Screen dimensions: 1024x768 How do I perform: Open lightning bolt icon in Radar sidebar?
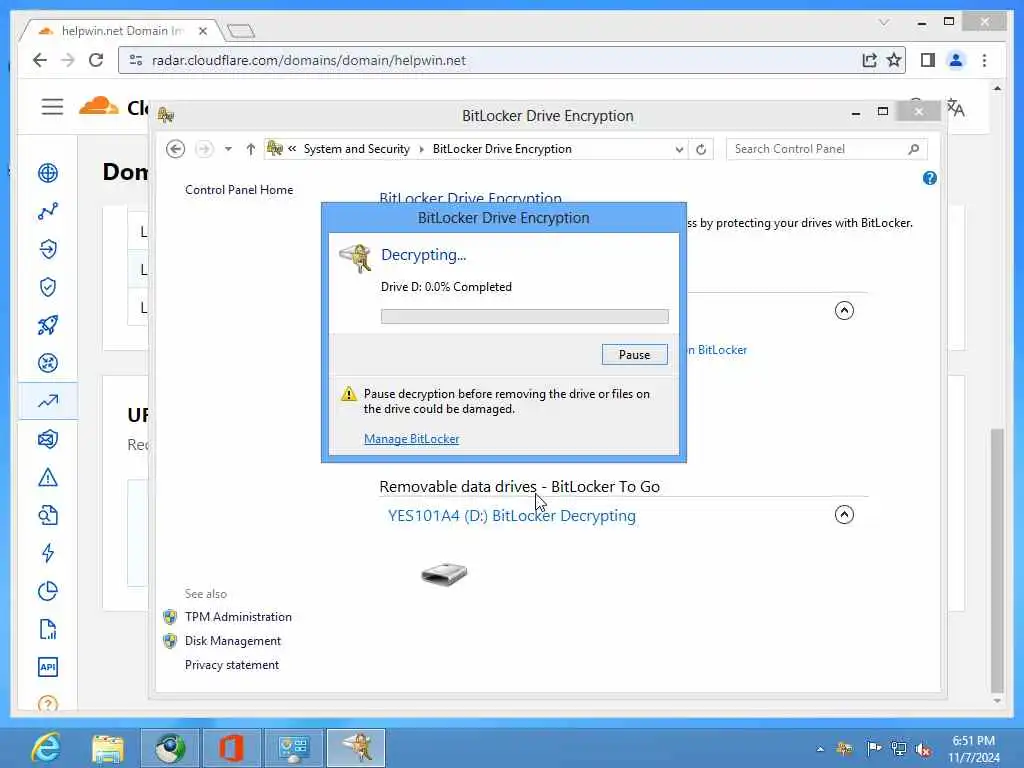tap(48, 553)
